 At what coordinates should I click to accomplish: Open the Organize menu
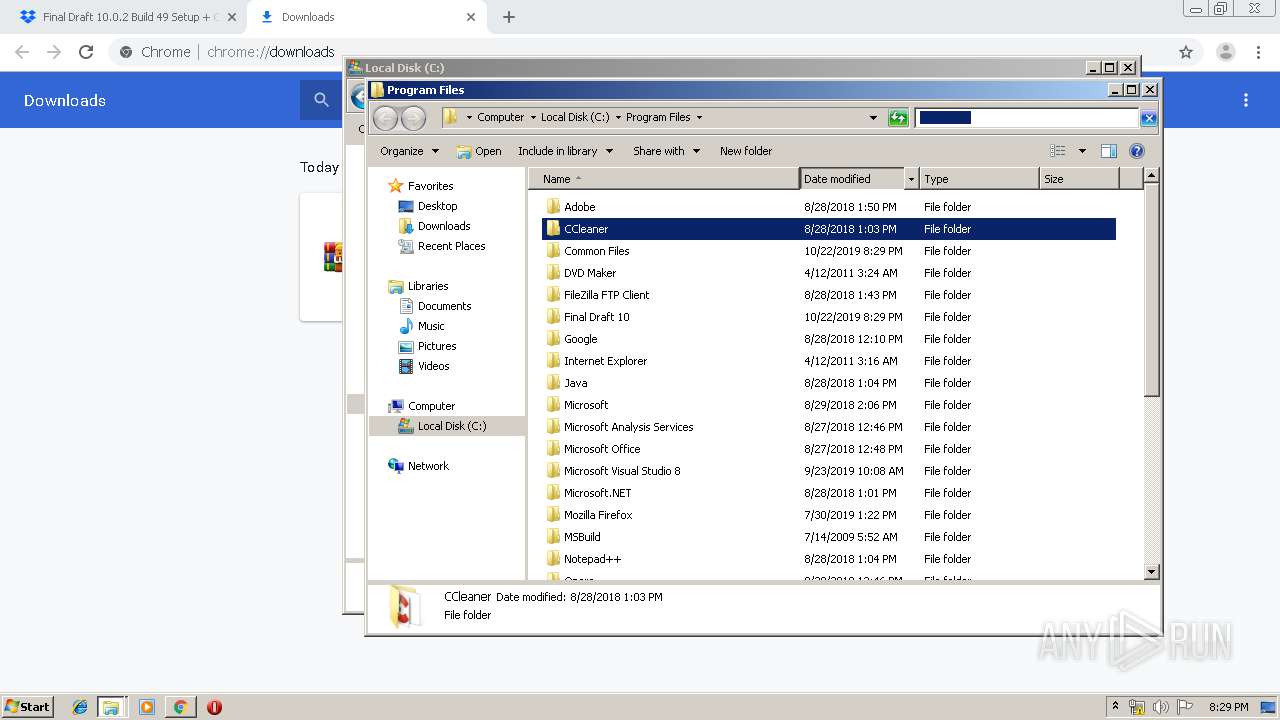(x=409, y=151)
